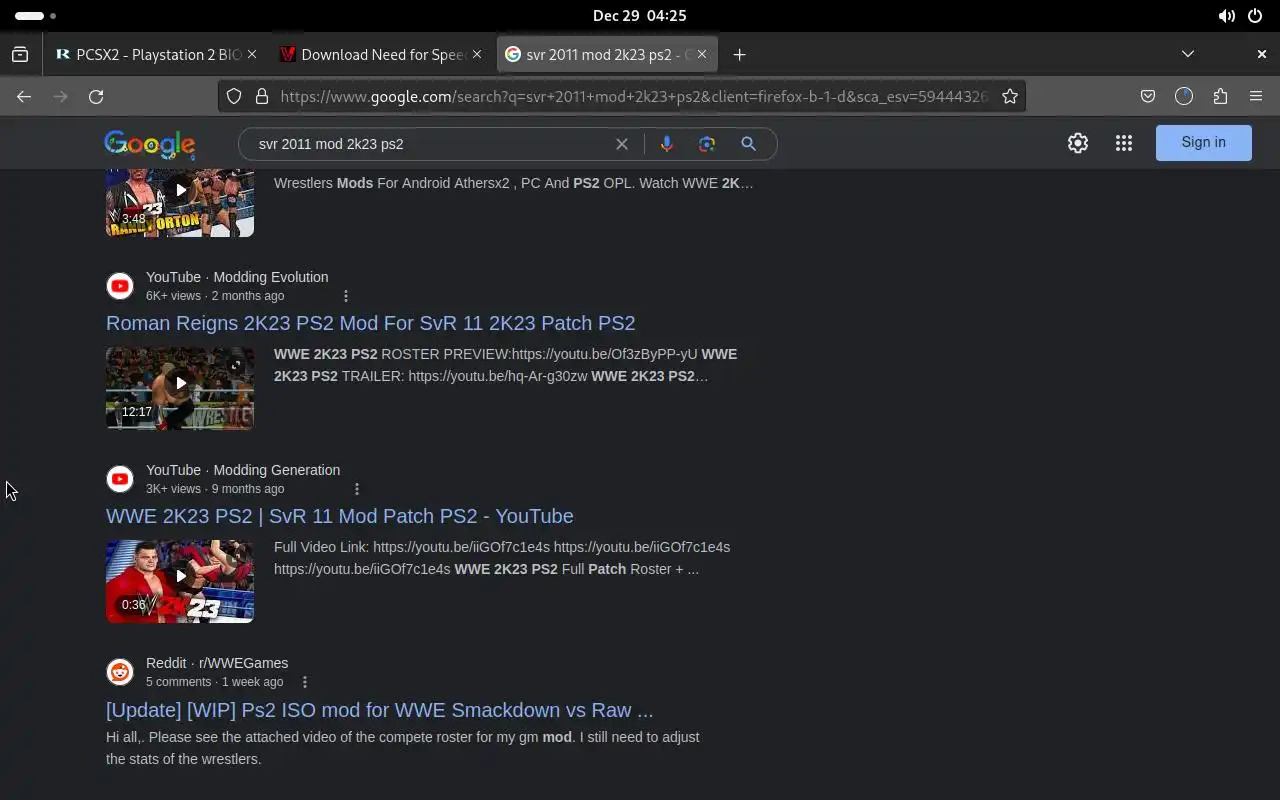The height and width of the screenshot is (800, 1280).
Task: Open the Pocket save icon
Action: (x=1148, y=96)
